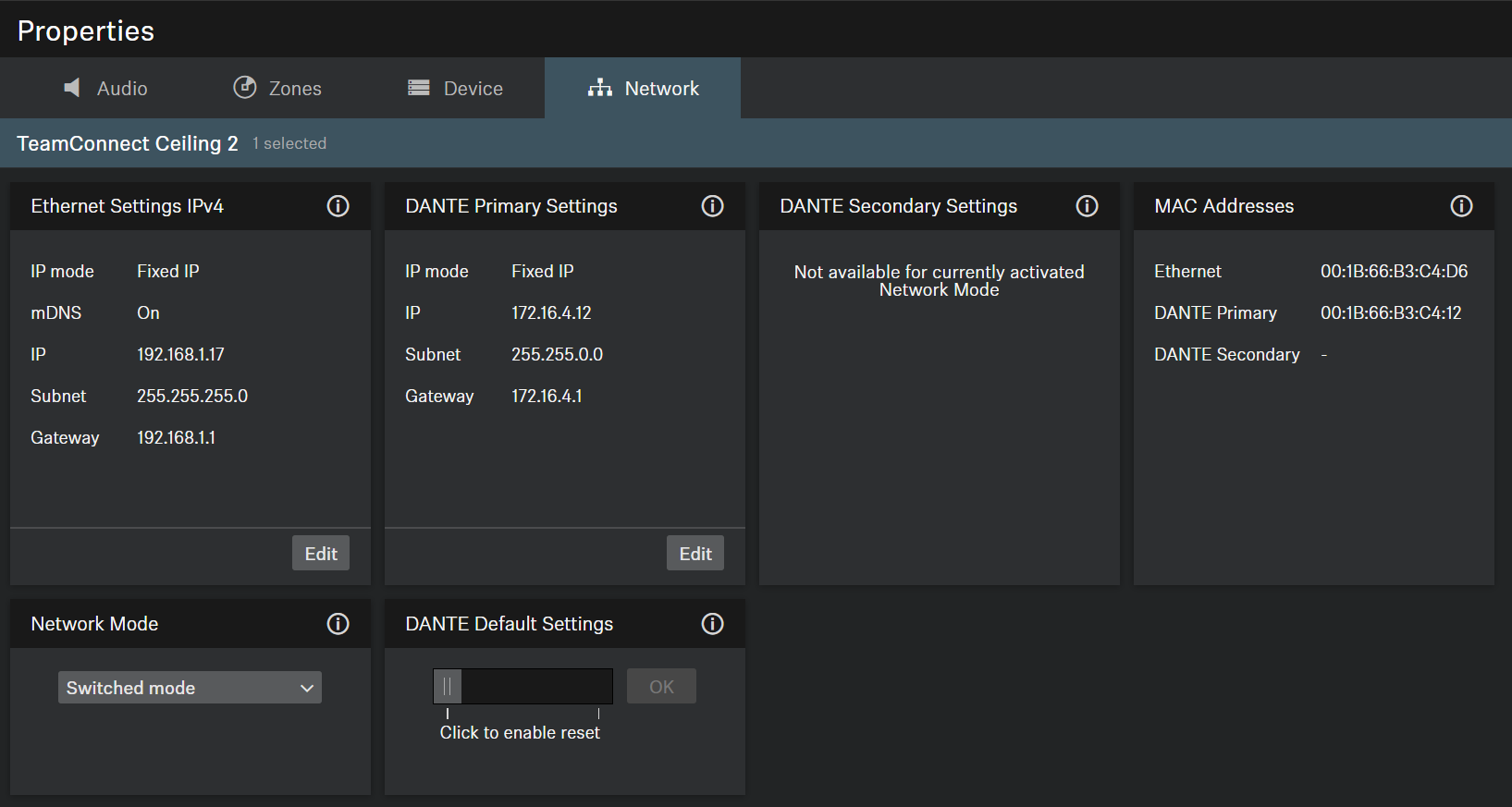This screenshot has width=1512, height=807.
Task: Switch to the Audio tab
Action: pos(121,89)
